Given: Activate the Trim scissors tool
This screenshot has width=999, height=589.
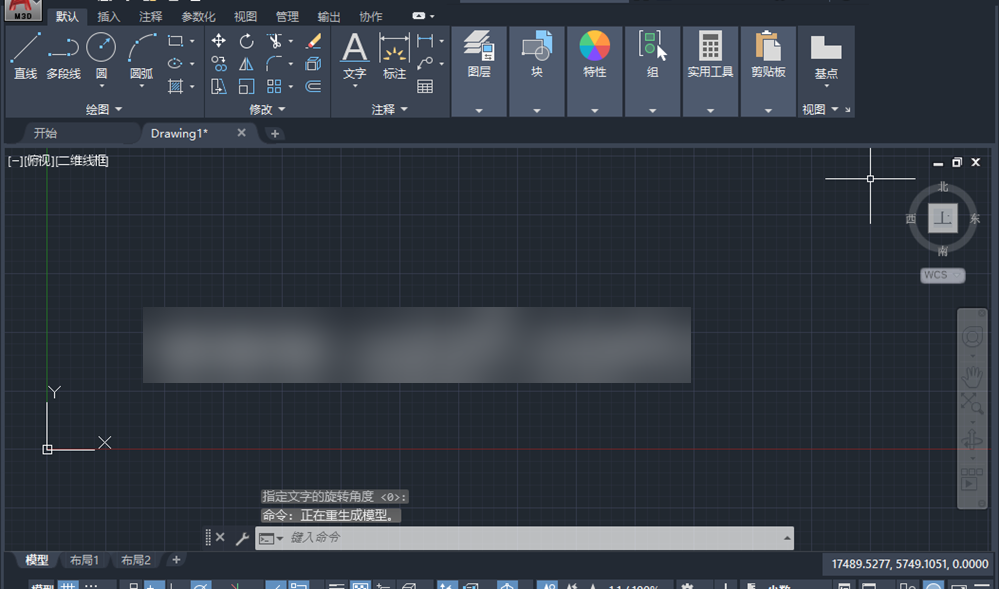Looking at the screenshot, I should [275, 41].
